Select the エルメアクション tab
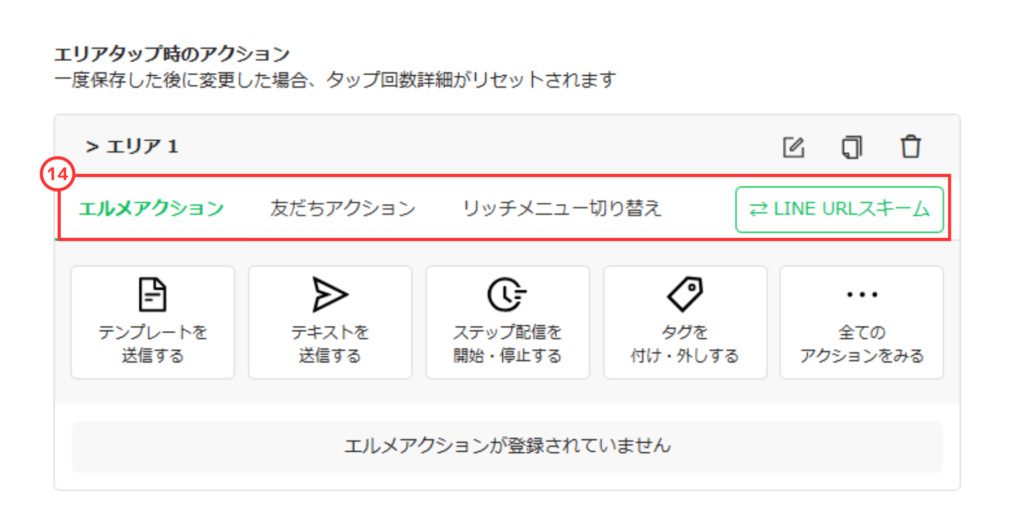 click(151, 209)
